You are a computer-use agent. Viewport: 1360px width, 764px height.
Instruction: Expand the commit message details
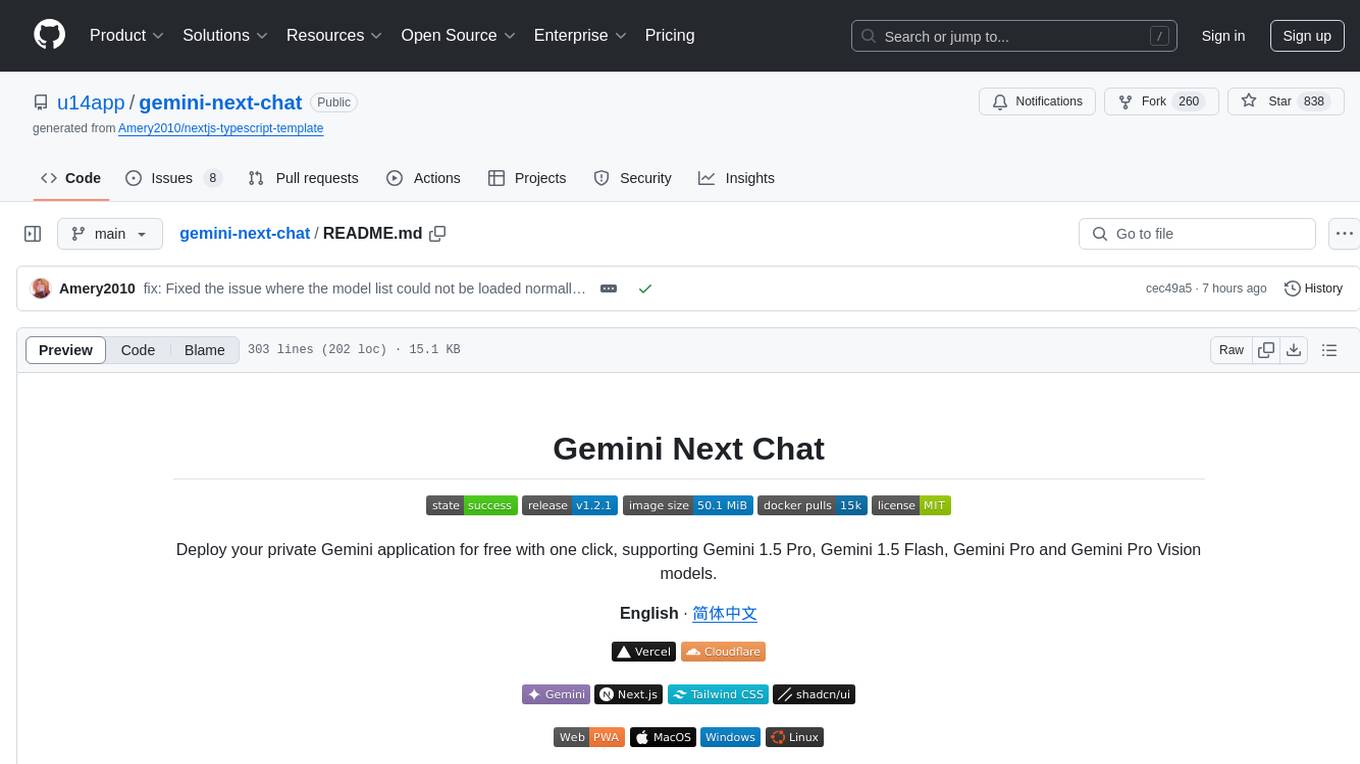click(x=608, y=288)
